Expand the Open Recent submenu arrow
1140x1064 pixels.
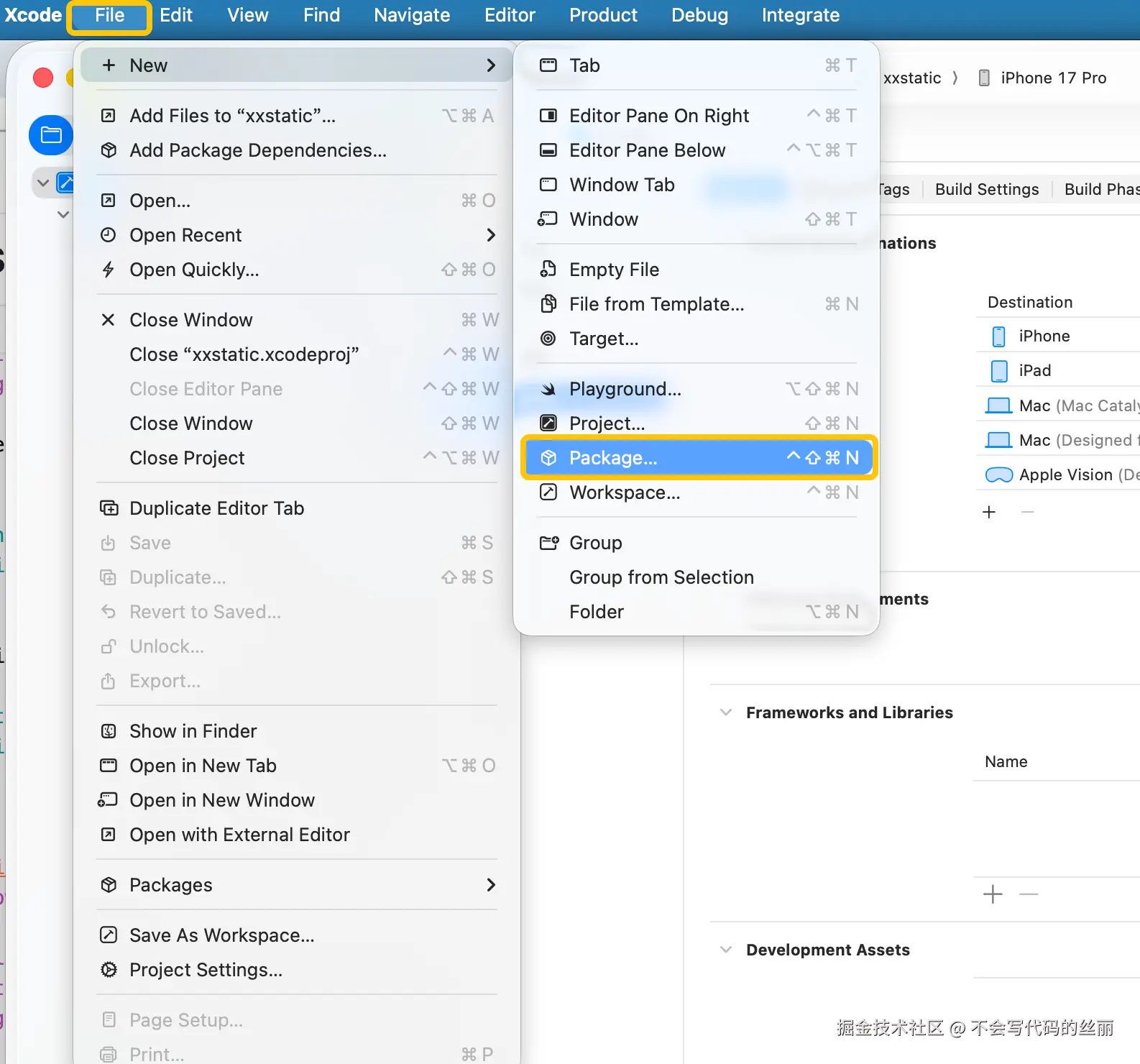[x=491, y=235]
